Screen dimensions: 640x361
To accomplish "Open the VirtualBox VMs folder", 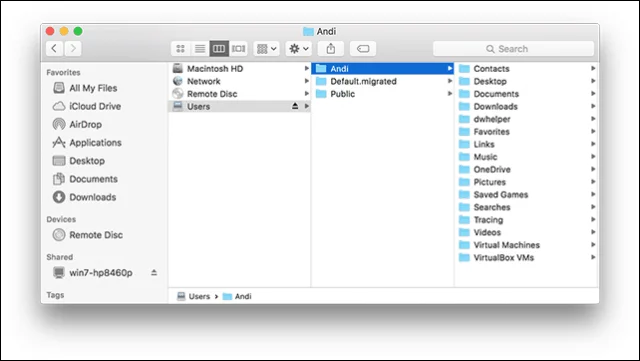I will (x=527, y=258).
